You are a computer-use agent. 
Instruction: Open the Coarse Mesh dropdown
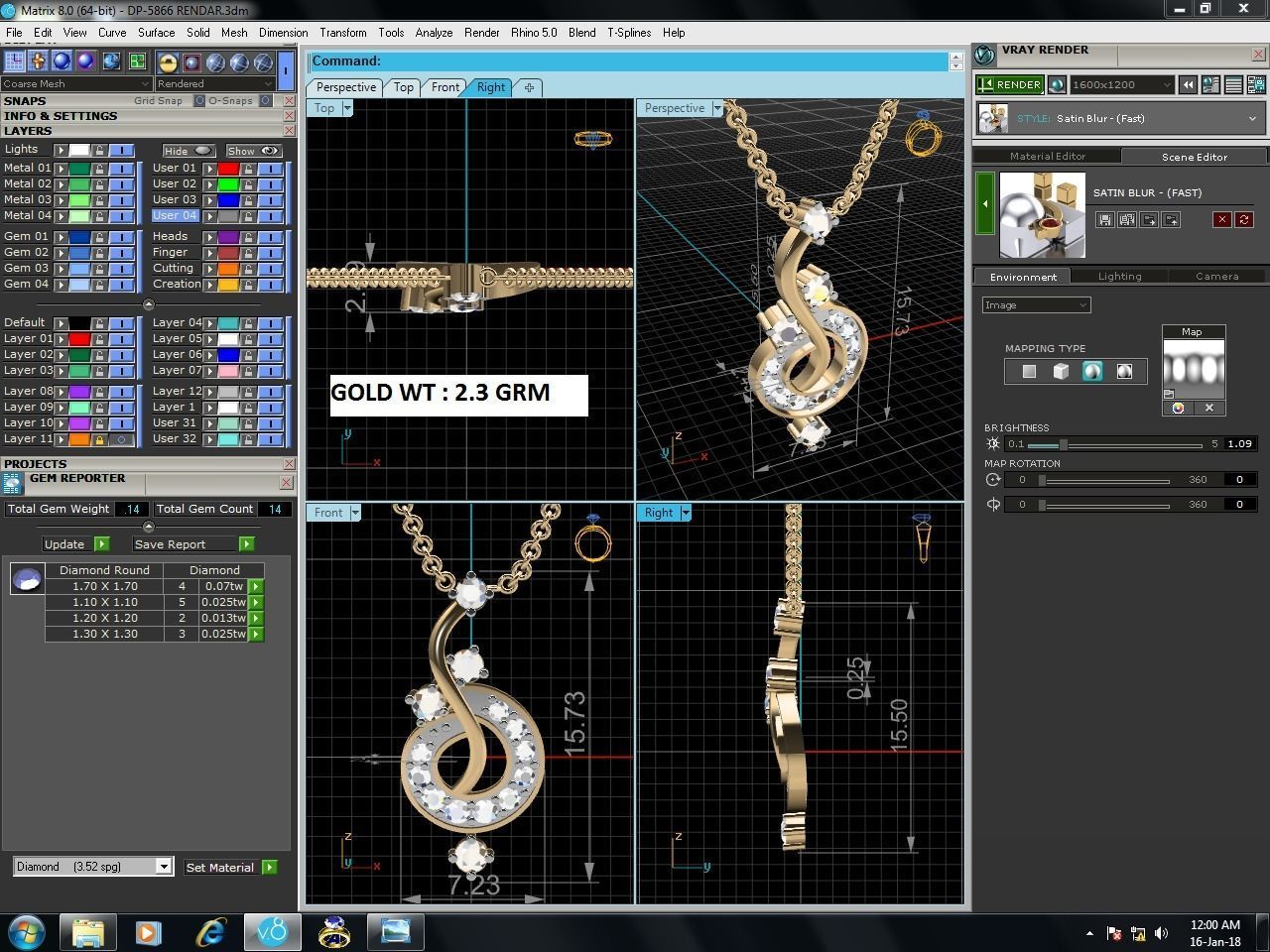coord(76,83)
